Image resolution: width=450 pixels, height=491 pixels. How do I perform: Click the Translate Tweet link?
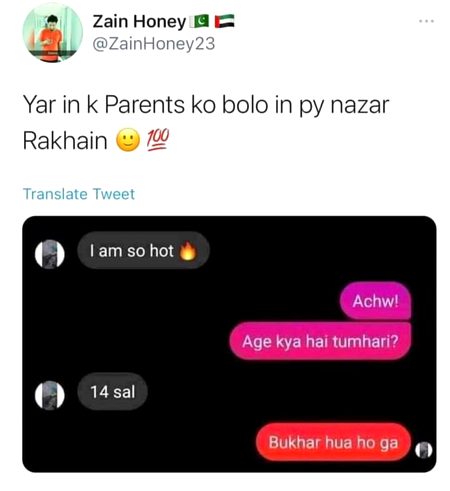(x=79, y=194)
